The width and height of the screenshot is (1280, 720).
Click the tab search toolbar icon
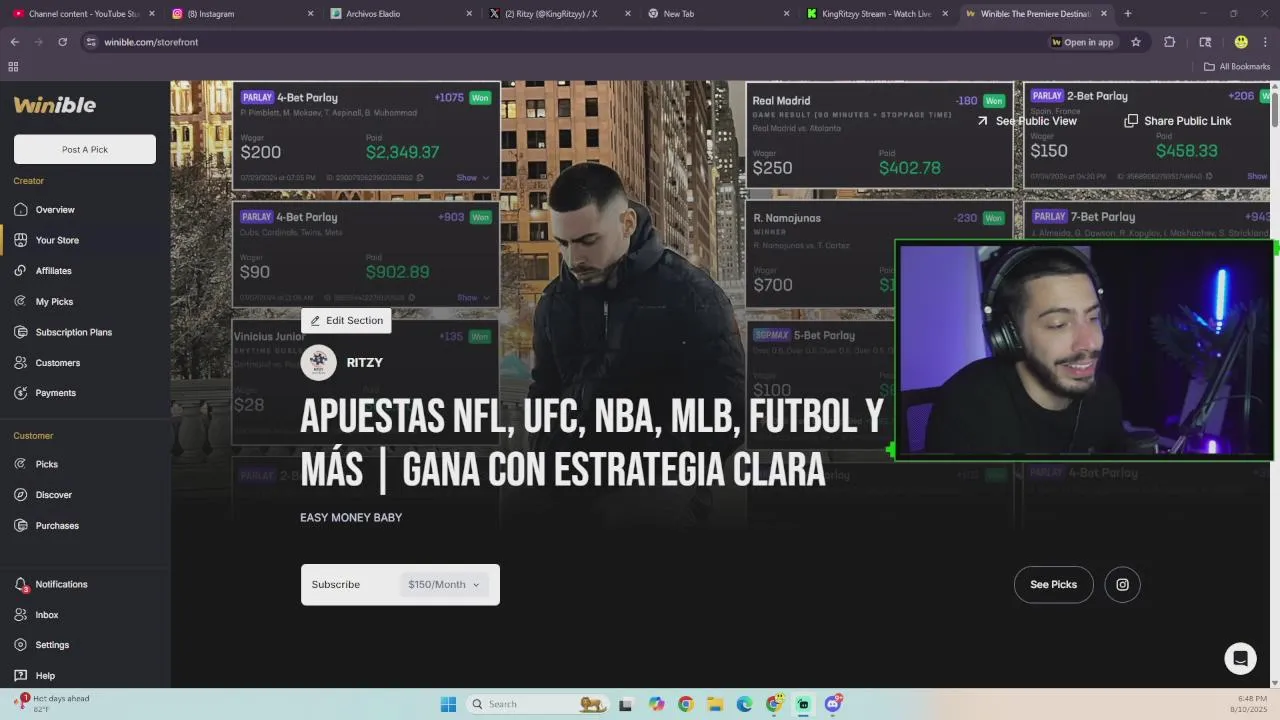[x=1205, y=42]
